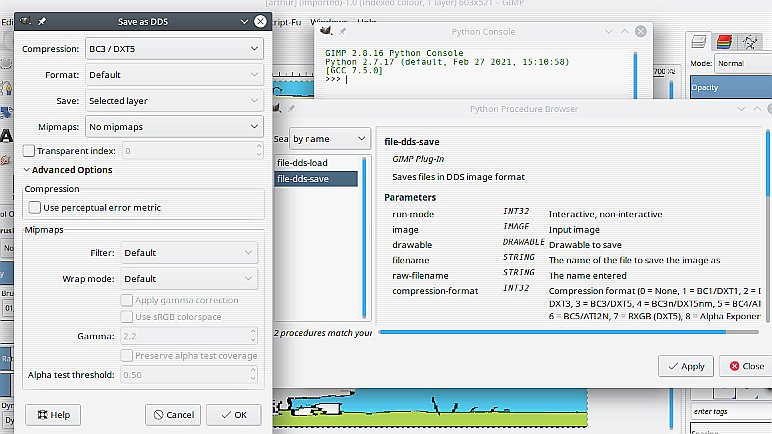Click the shade arrow on Python Procedure Browser titlebar

click(x=741, y=108)
